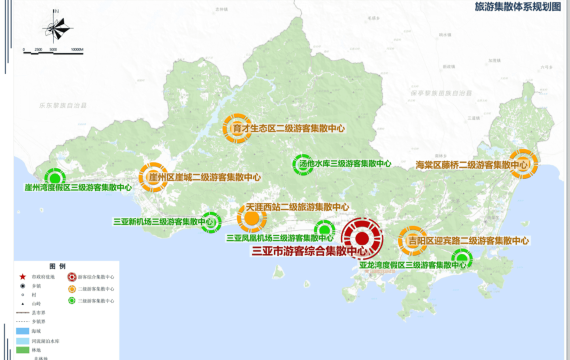
Task: Click the green third-level center legend symbol
Action: pyautogui.click(x=72, y=301)
